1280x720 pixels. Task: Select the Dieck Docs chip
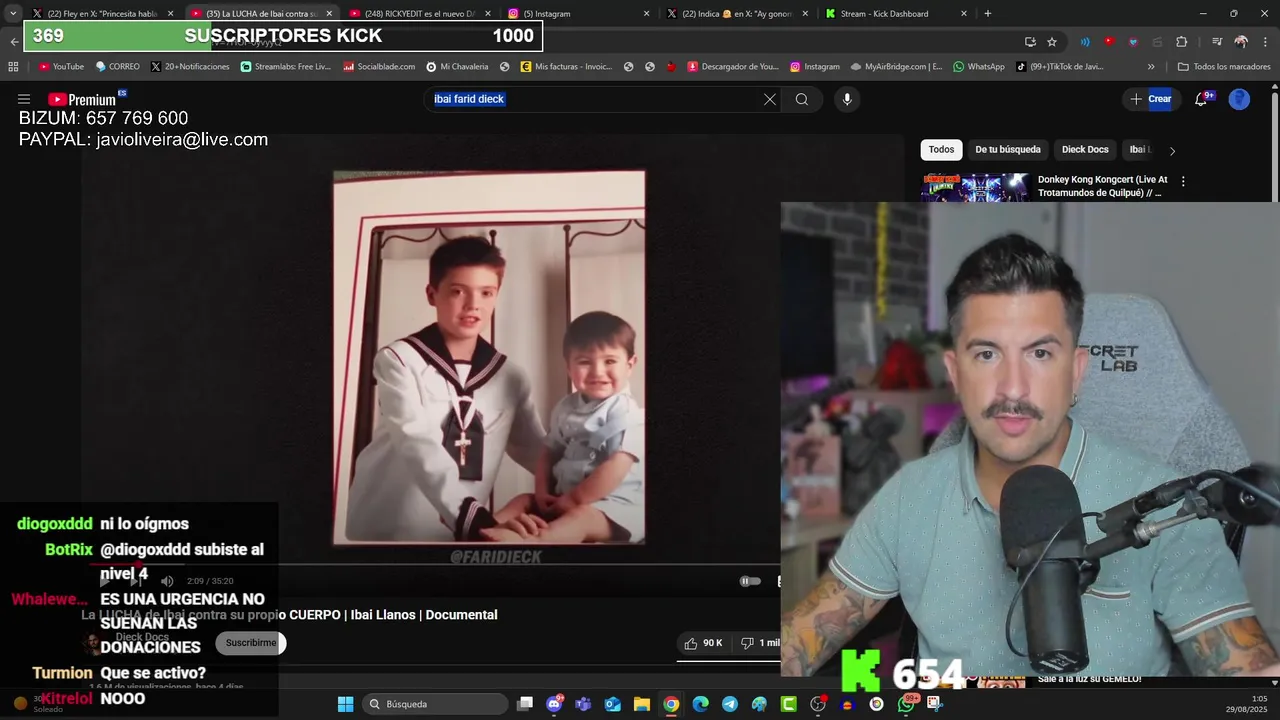tap(1085, 150)
